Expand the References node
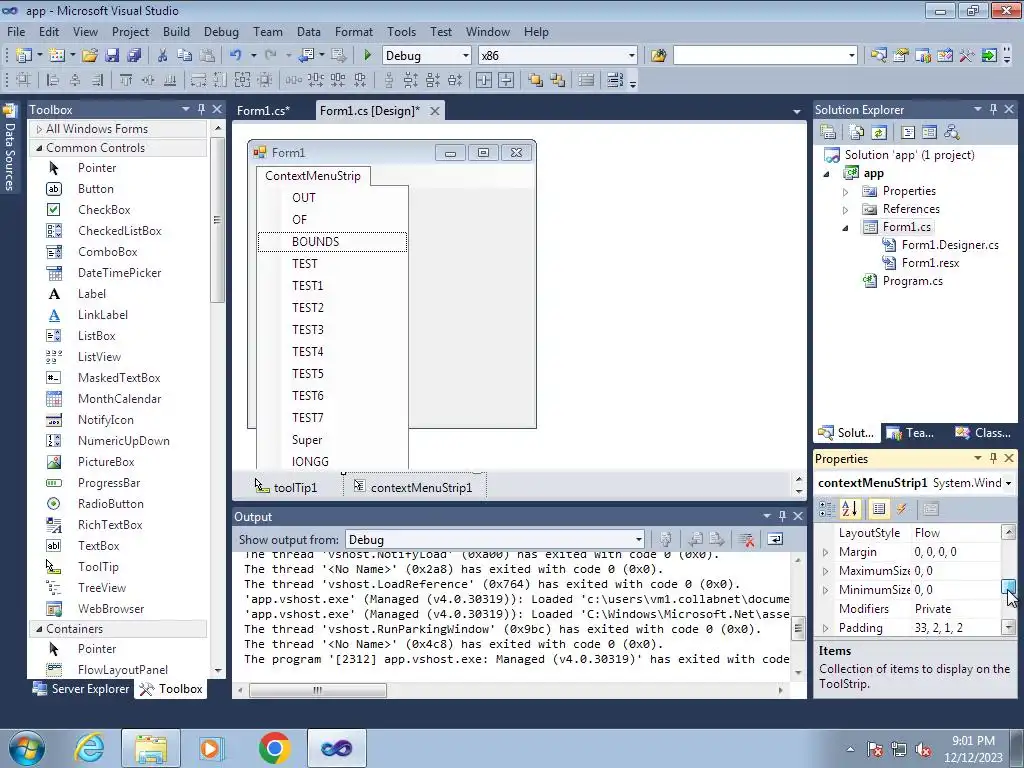Image resolution: width=1024 pixels, height=768 pixels. tap(845, 210)
